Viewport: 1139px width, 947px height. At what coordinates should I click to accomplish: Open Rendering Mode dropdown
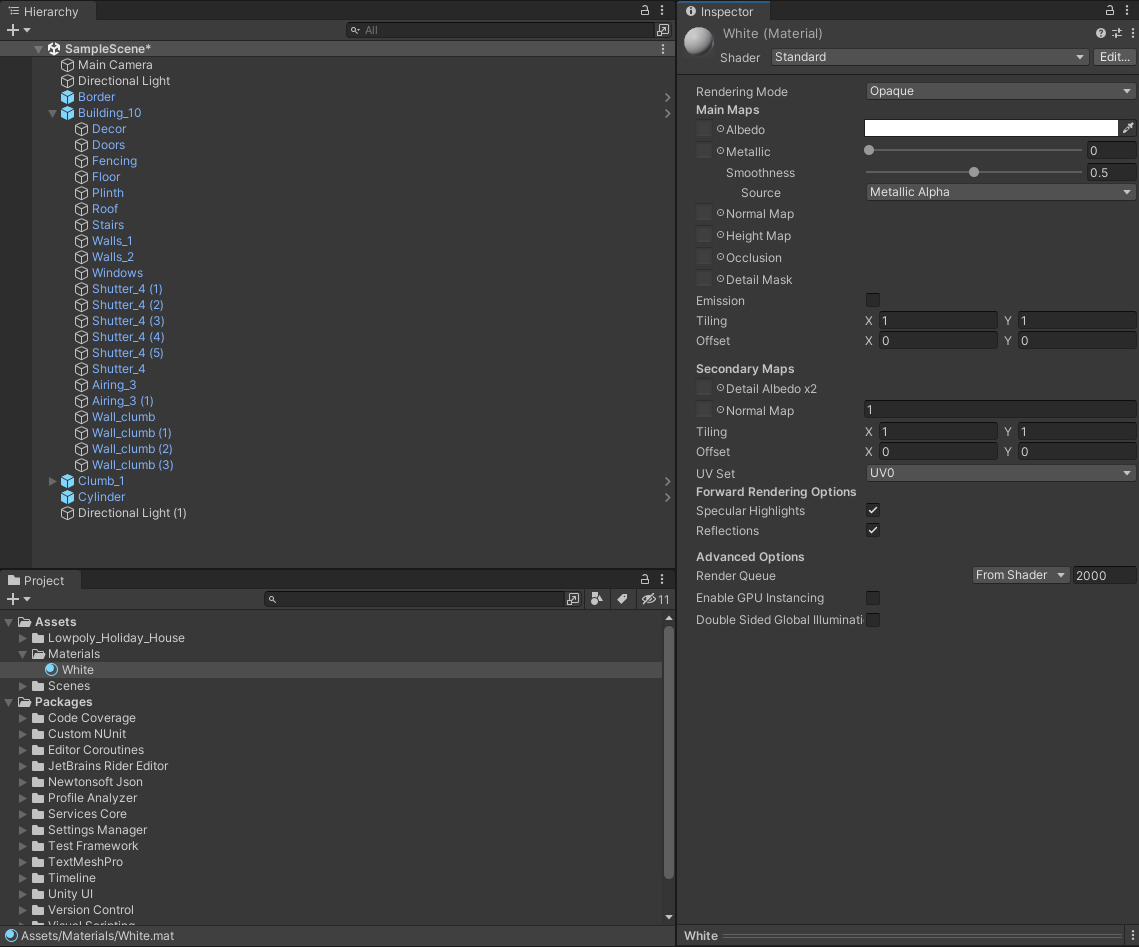(1000, 91)
